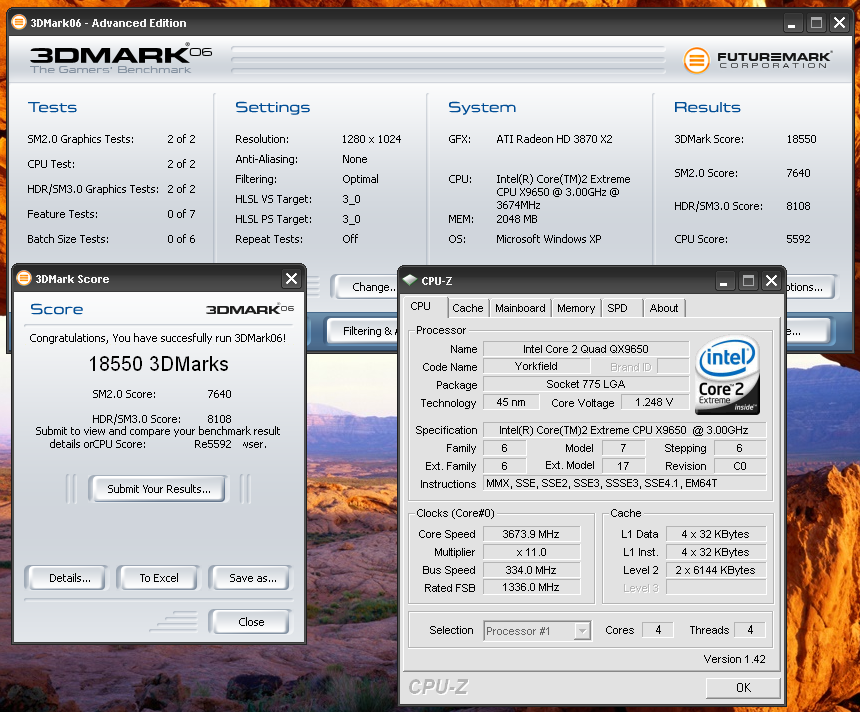
Task: Click the Instructions field in CPU-Z
Action: (624, 483)
